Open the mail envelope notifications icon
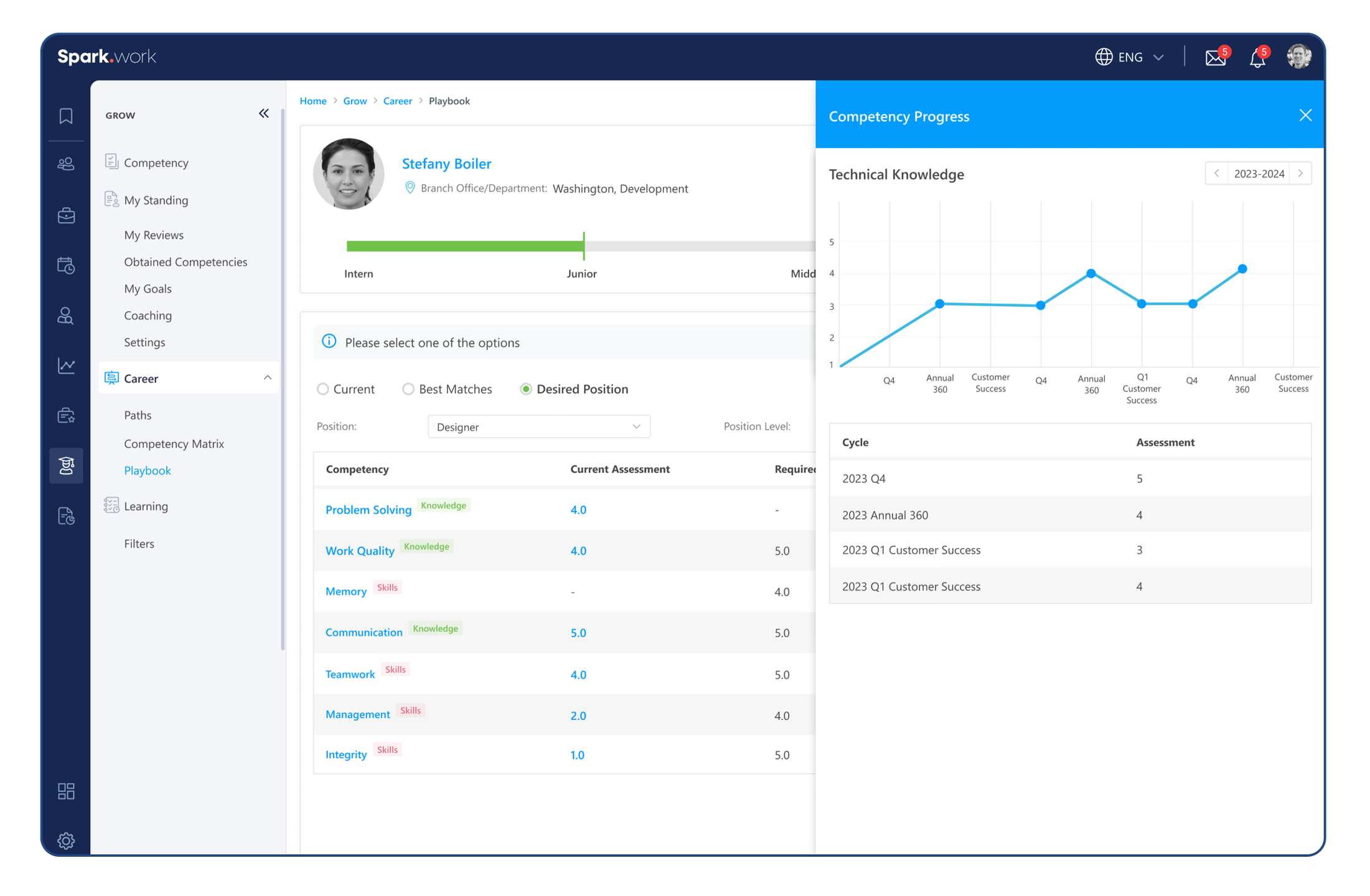Image resolution: width=1370 pixels, height=896 pixels. point(1215,58)
